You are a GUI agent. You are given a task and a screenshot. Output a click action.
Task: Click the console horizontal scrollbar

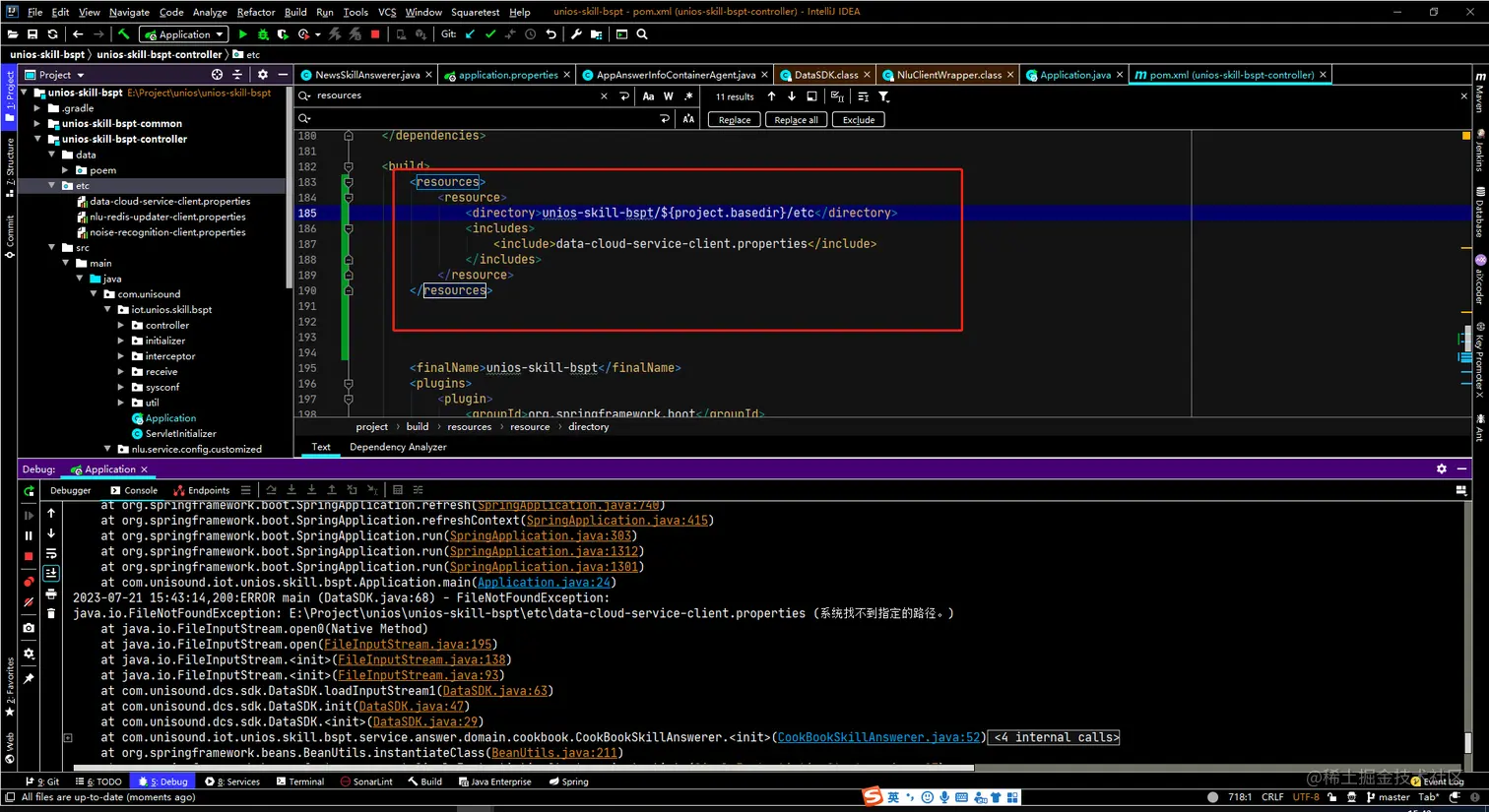click(x=522, y=768)
